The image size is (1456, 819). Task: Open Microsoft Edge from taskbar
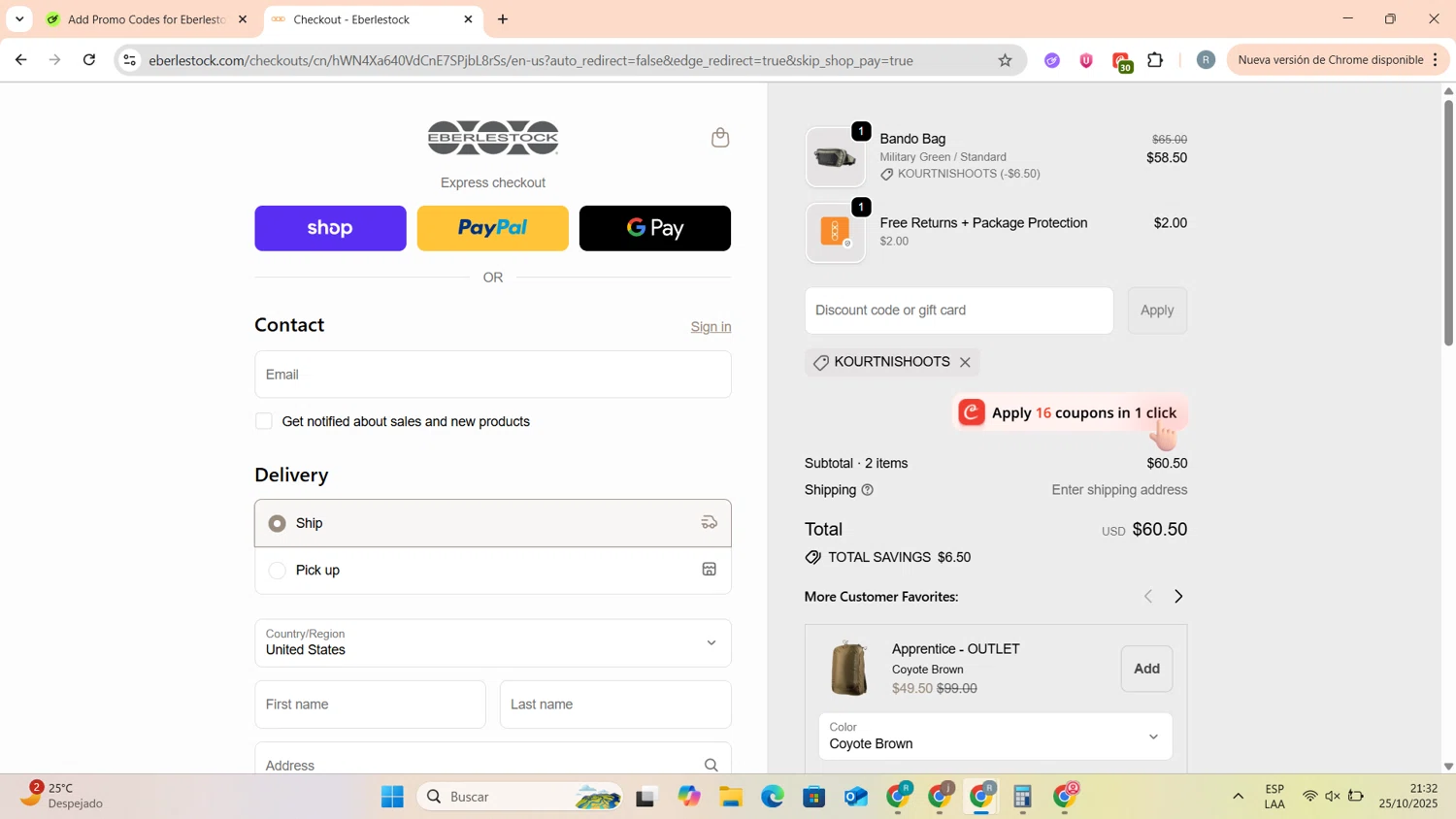pos(773,797)
